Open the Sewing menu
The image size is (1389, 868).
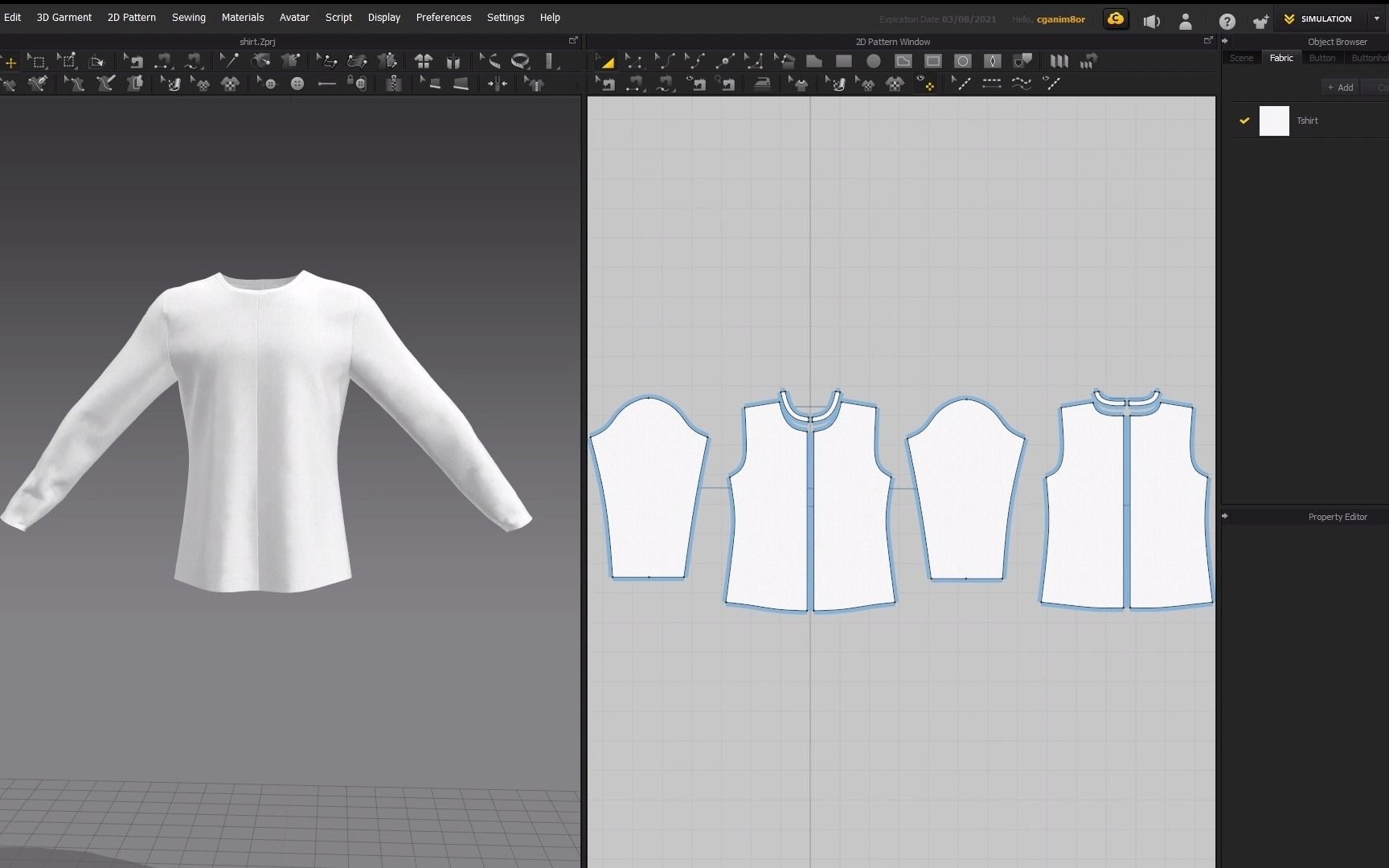click(x=189, y=17)
